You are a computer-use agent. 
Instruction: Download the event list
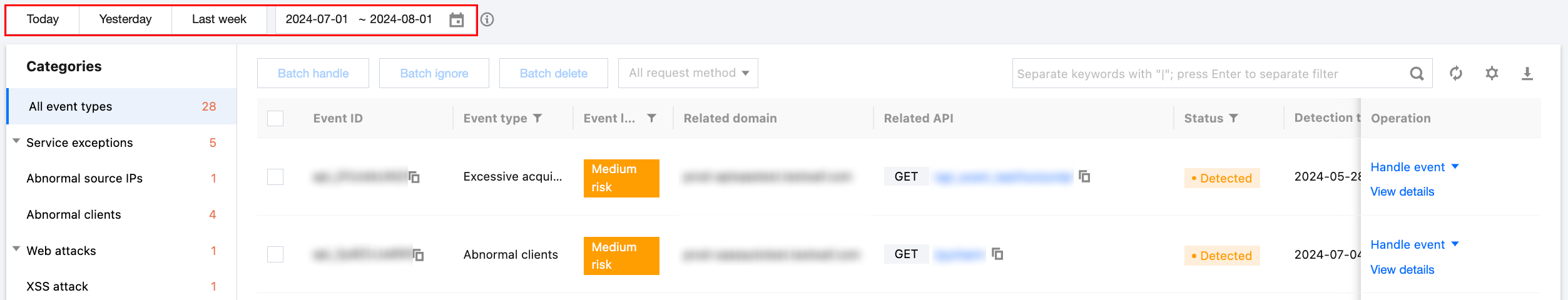point(1527,74)
